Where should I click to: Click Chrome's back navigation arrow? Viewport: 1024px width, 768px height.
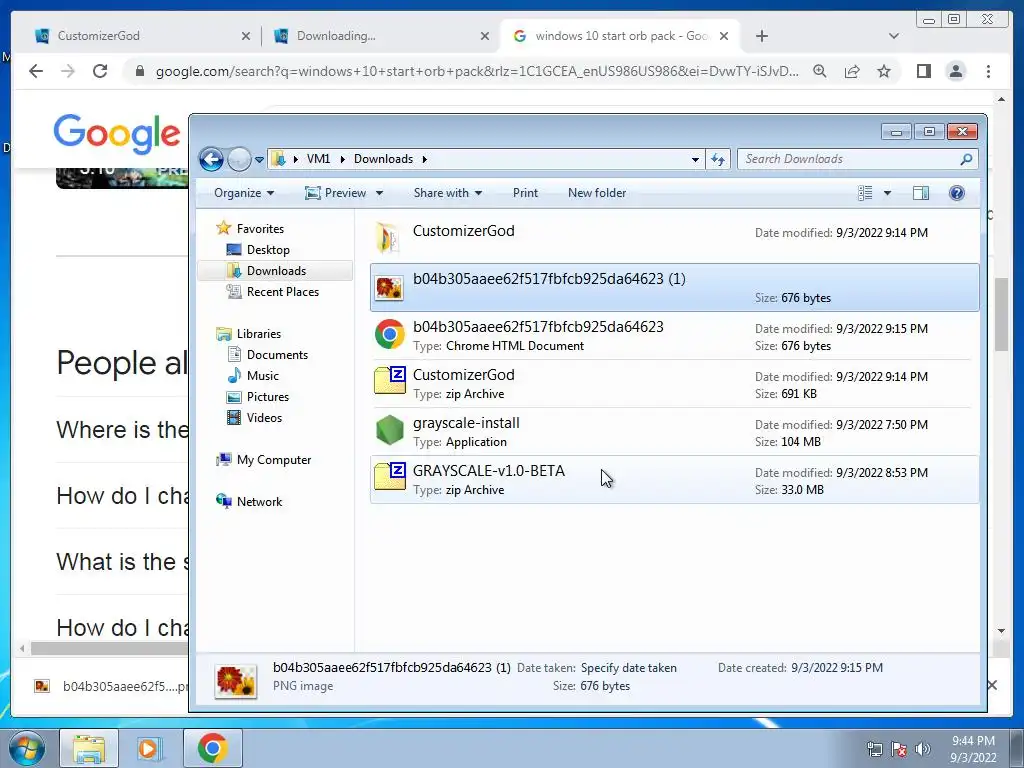coord(36,71)
